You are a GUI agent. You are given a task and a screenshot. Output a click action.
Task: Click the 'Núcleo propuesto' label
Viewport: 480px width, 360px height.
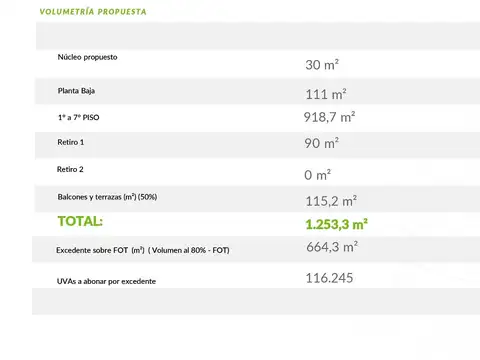pos(87,57)
